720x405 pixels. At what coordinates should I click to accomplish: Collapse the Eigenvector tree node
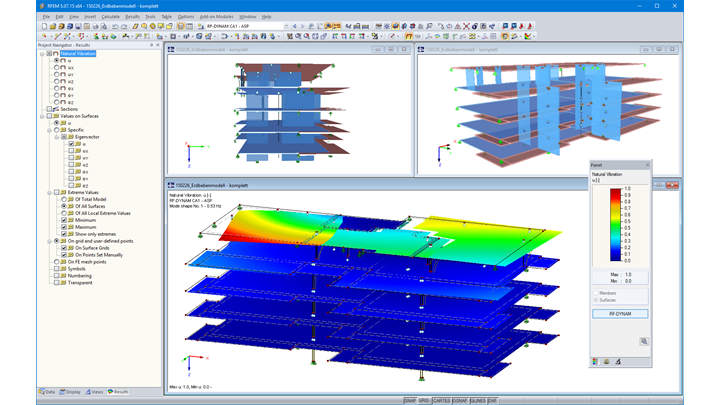click(56, 137)
